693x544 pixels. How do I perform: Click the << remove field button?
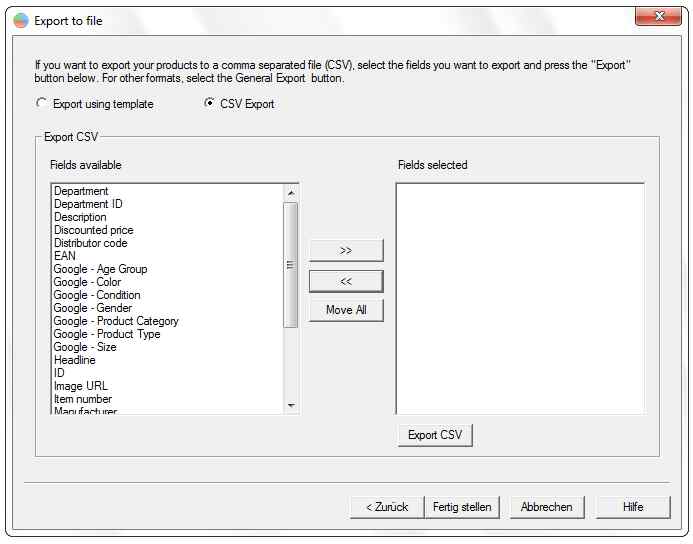346,281
